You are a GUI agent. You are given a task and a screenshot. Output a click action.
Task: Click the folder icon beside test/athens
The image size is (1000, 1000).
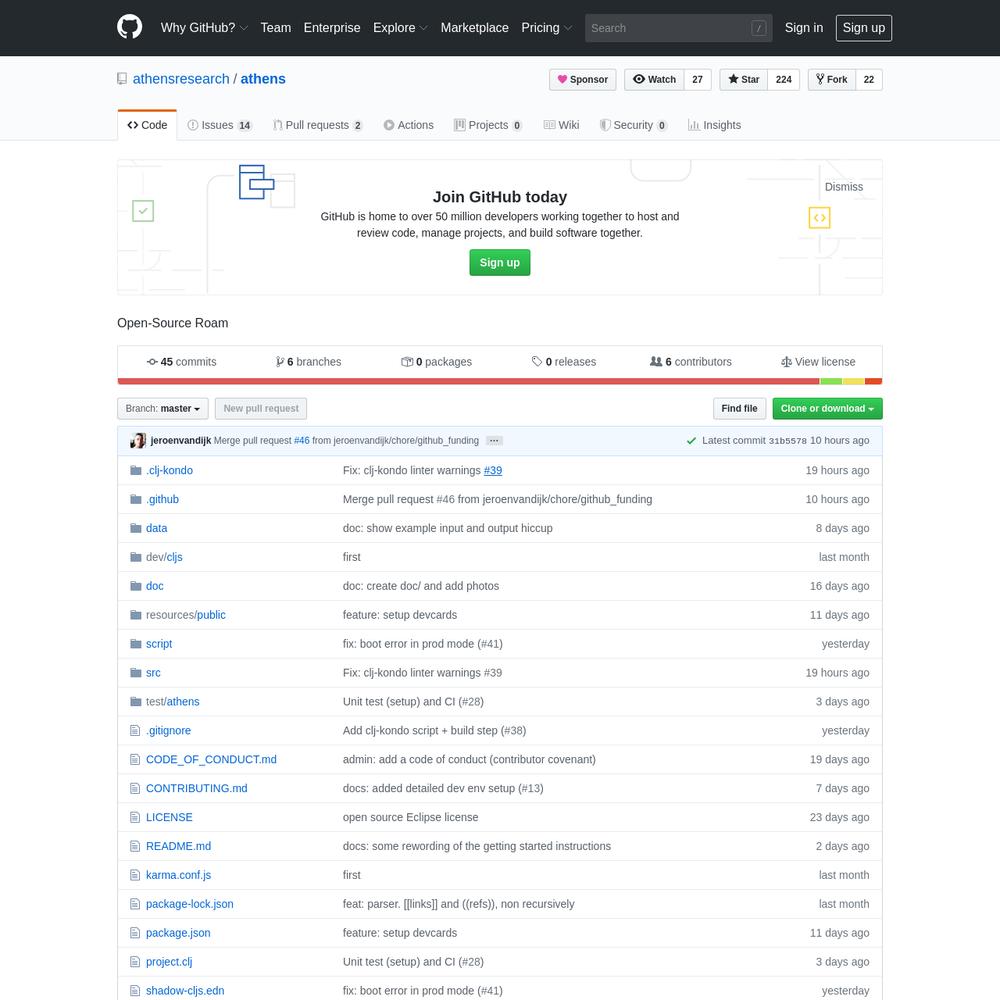[135, 702]
